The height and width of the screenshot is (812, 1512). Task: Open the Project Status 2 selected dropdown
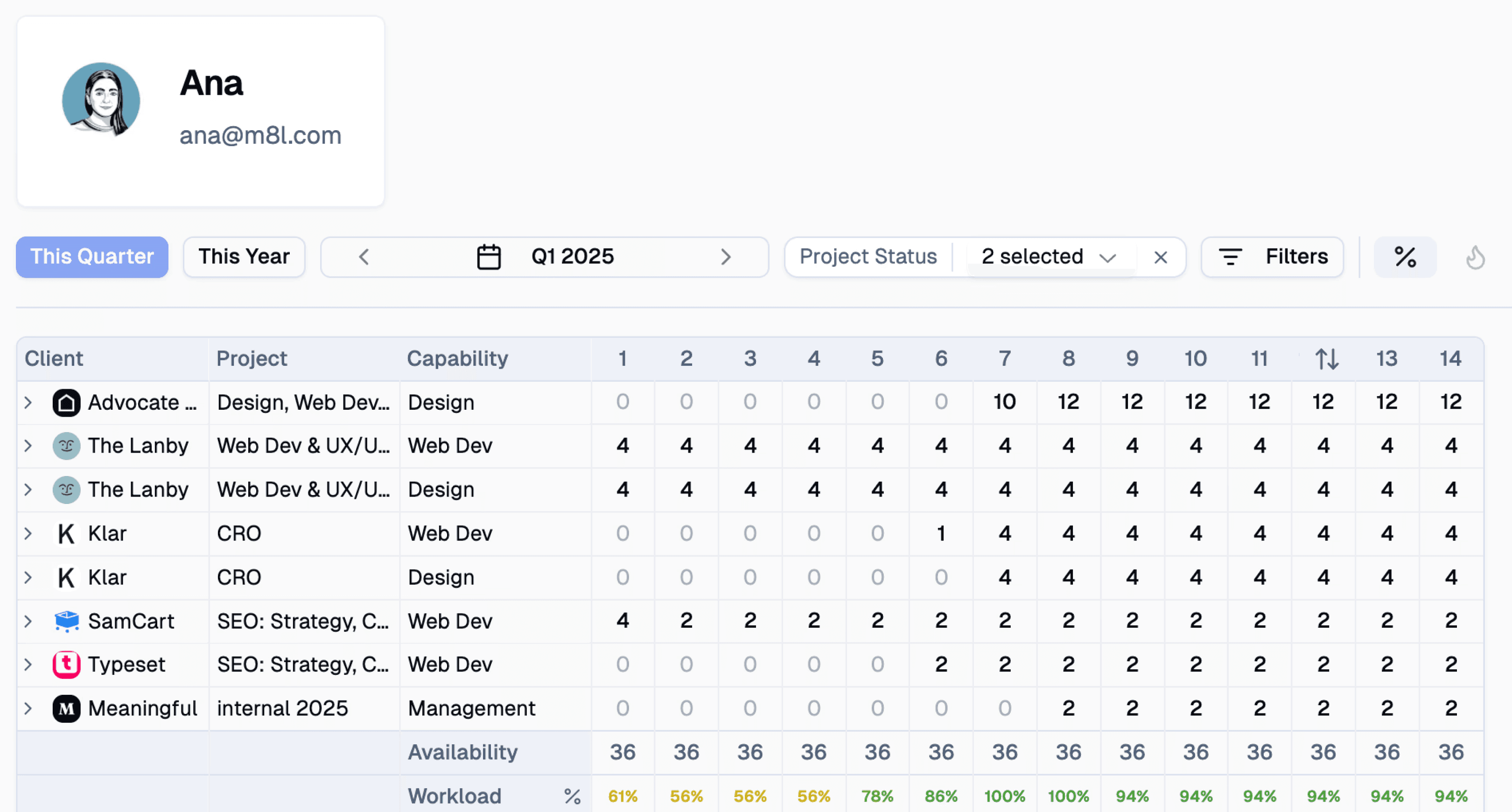point(1048,257)
